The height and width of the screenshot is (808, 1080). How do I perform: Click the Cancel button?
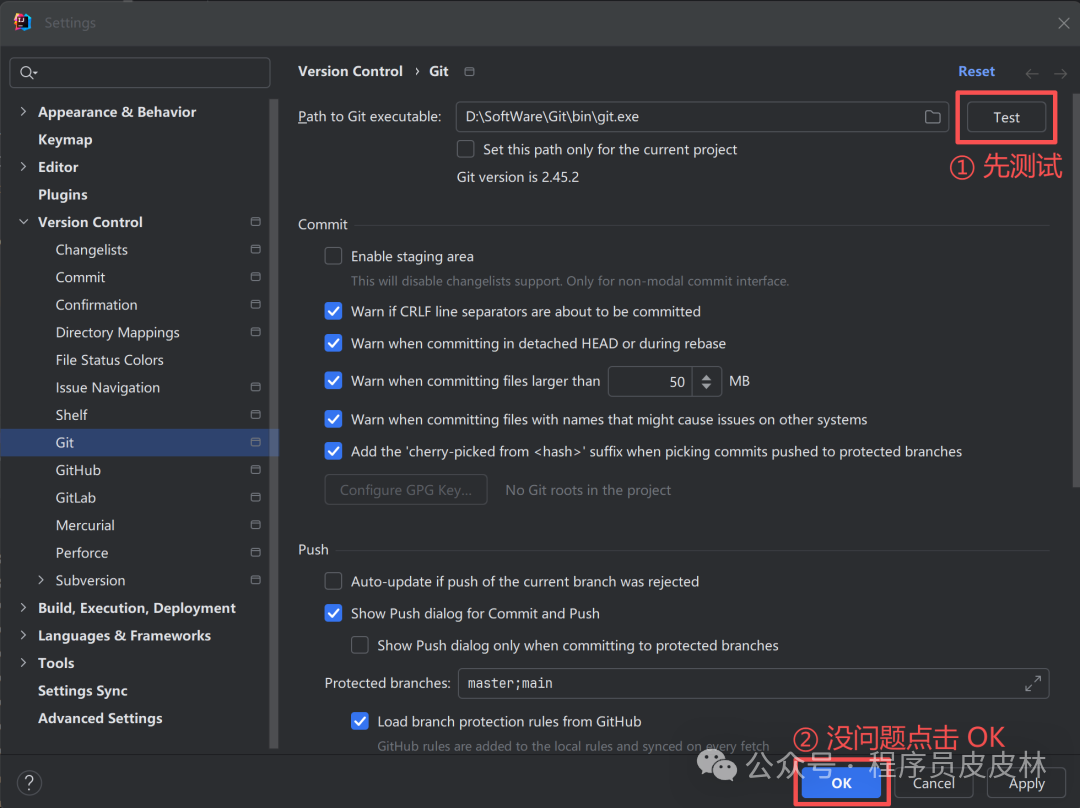click(x=933, y=783)
